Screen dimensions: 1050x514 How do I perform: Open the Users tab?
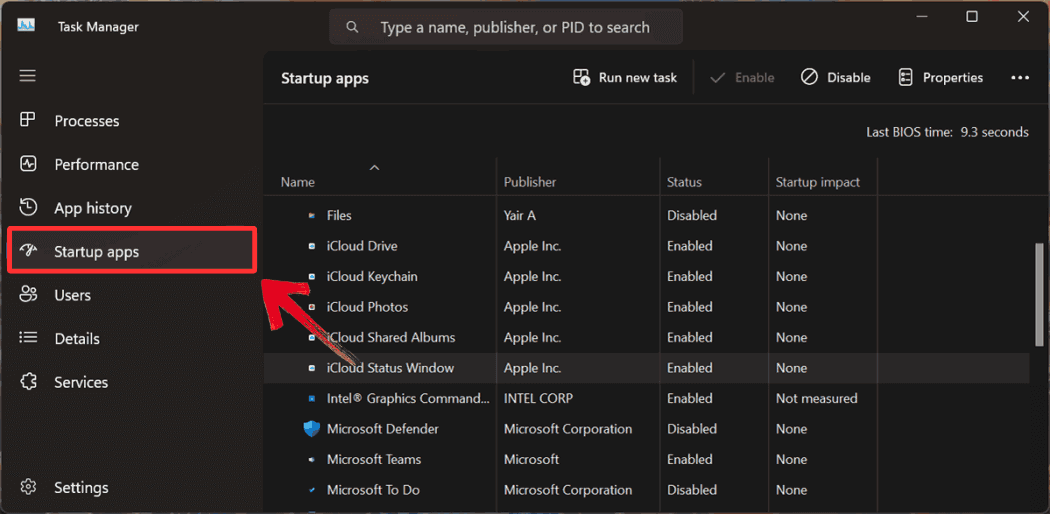click(x=131, y=294)
